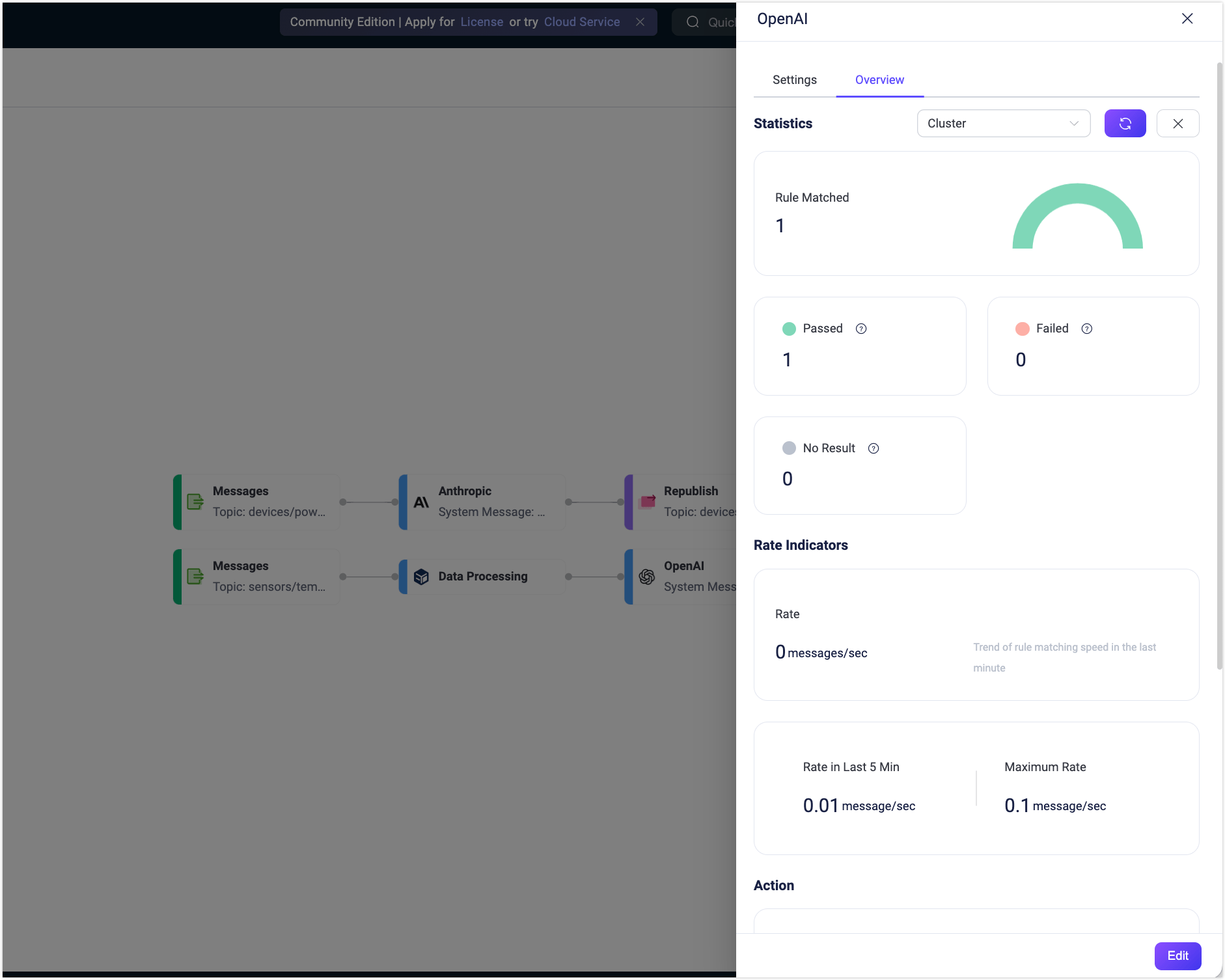
Task: Dismiss the Community Edition banner
Action: (x=640, y=21)
